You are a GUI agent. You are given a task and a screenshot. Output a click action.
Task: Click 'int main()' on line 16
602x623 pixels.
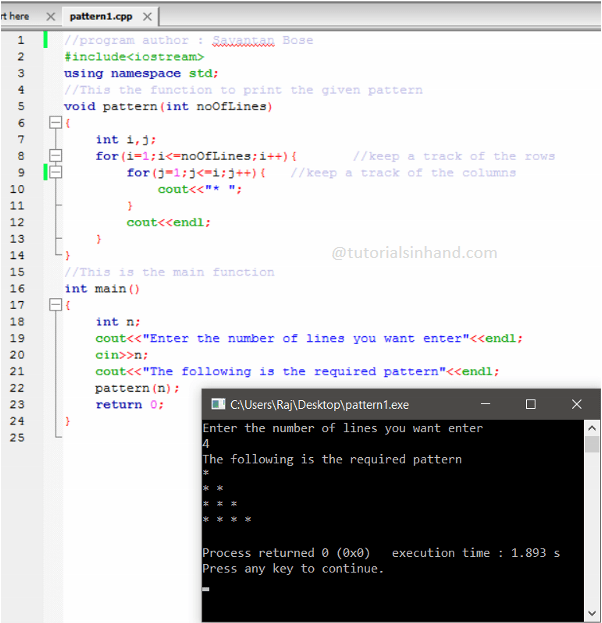click(102, 288)
